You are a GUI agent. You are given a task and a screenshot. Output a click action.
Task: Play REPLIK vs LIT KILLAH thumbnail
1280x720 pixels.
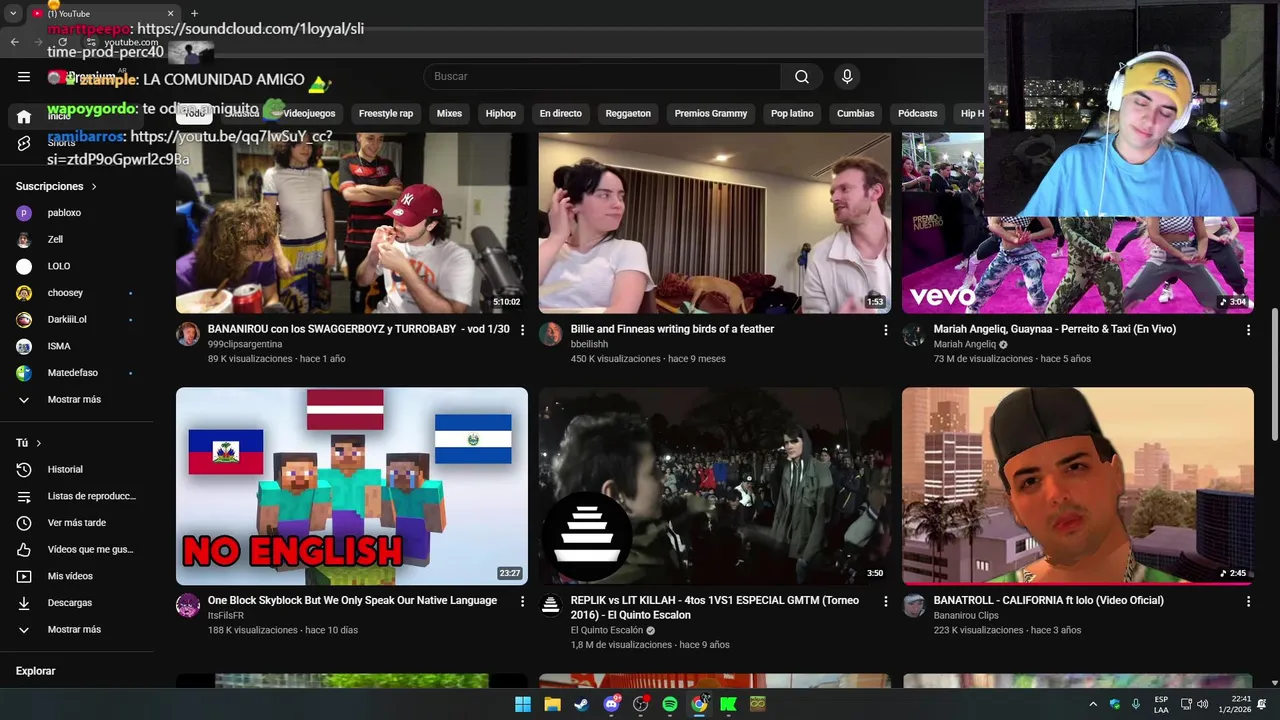[x=715, y=486]
